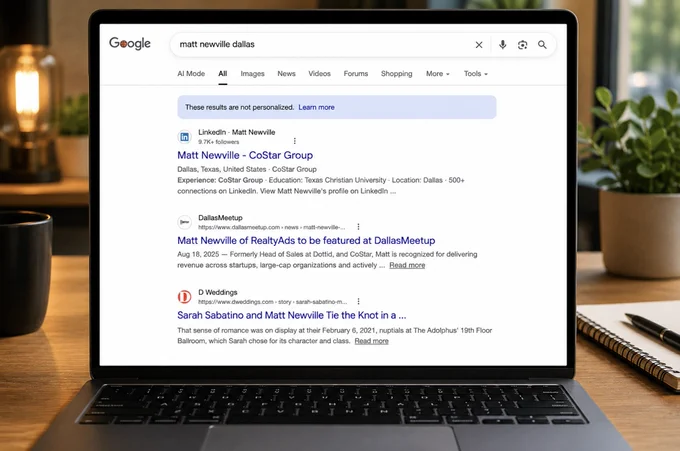Switch to Images tab
This screenshot has height=451, width=680.
point(252,74)
